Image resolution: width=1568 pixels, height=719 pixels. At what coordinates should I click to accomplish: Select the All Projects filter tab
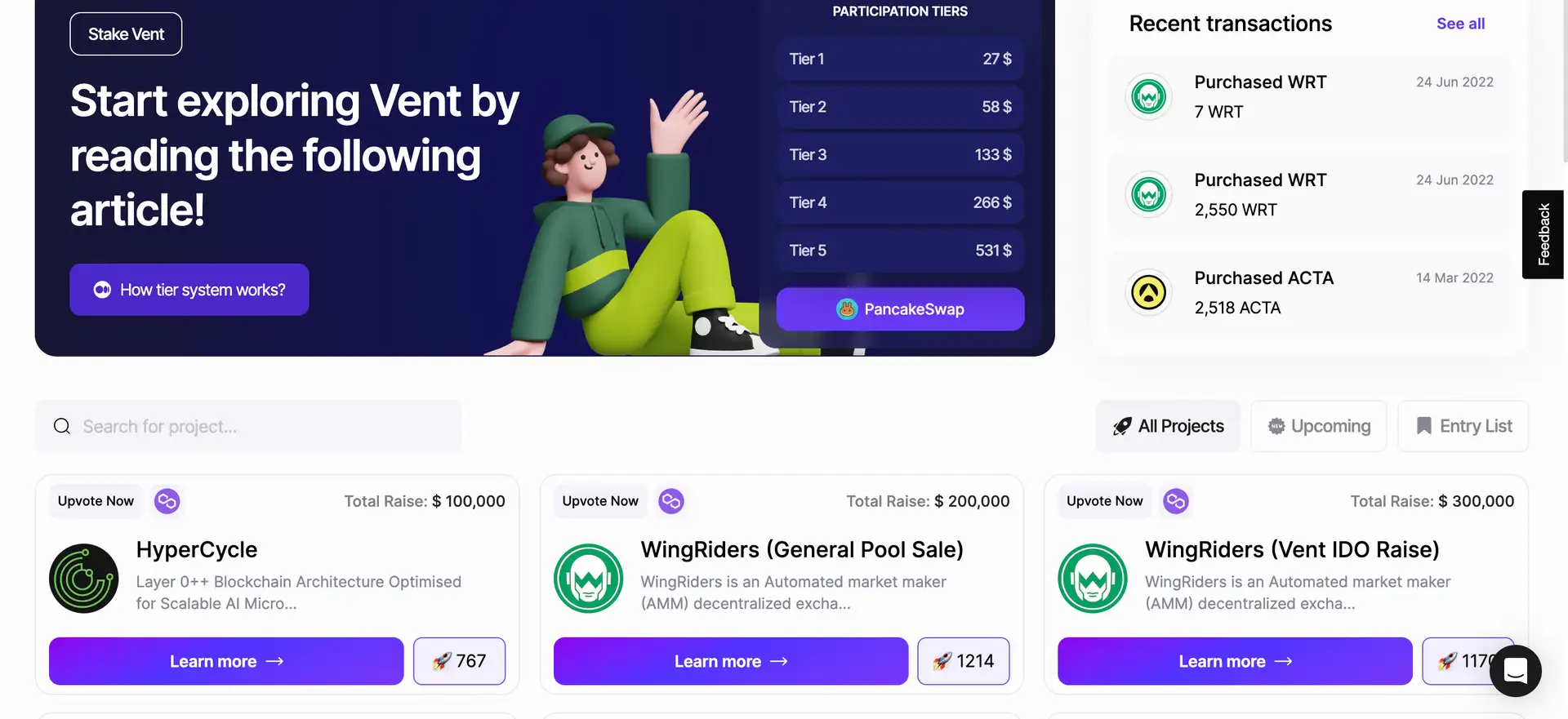click(x=1169, y=426)
